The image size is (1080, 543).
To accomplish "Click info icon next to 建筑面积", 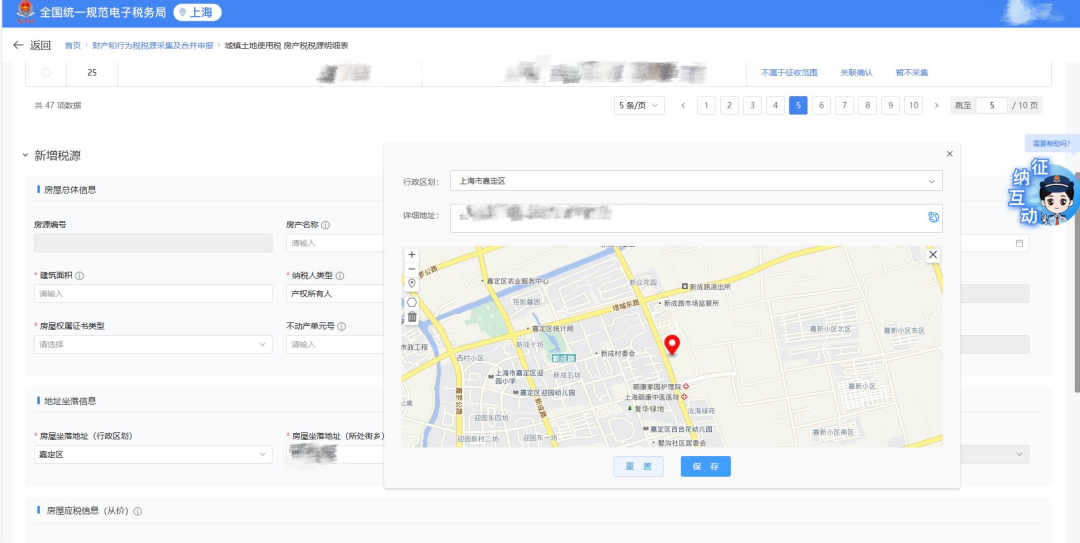I will click(x=80, y=276).
